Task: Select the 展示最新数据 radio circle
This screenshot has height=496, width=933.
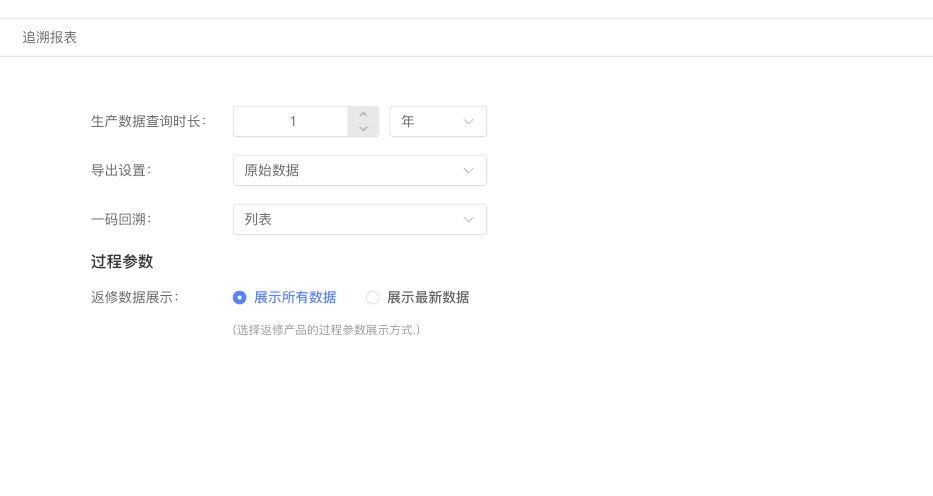Action: point(372,297)
